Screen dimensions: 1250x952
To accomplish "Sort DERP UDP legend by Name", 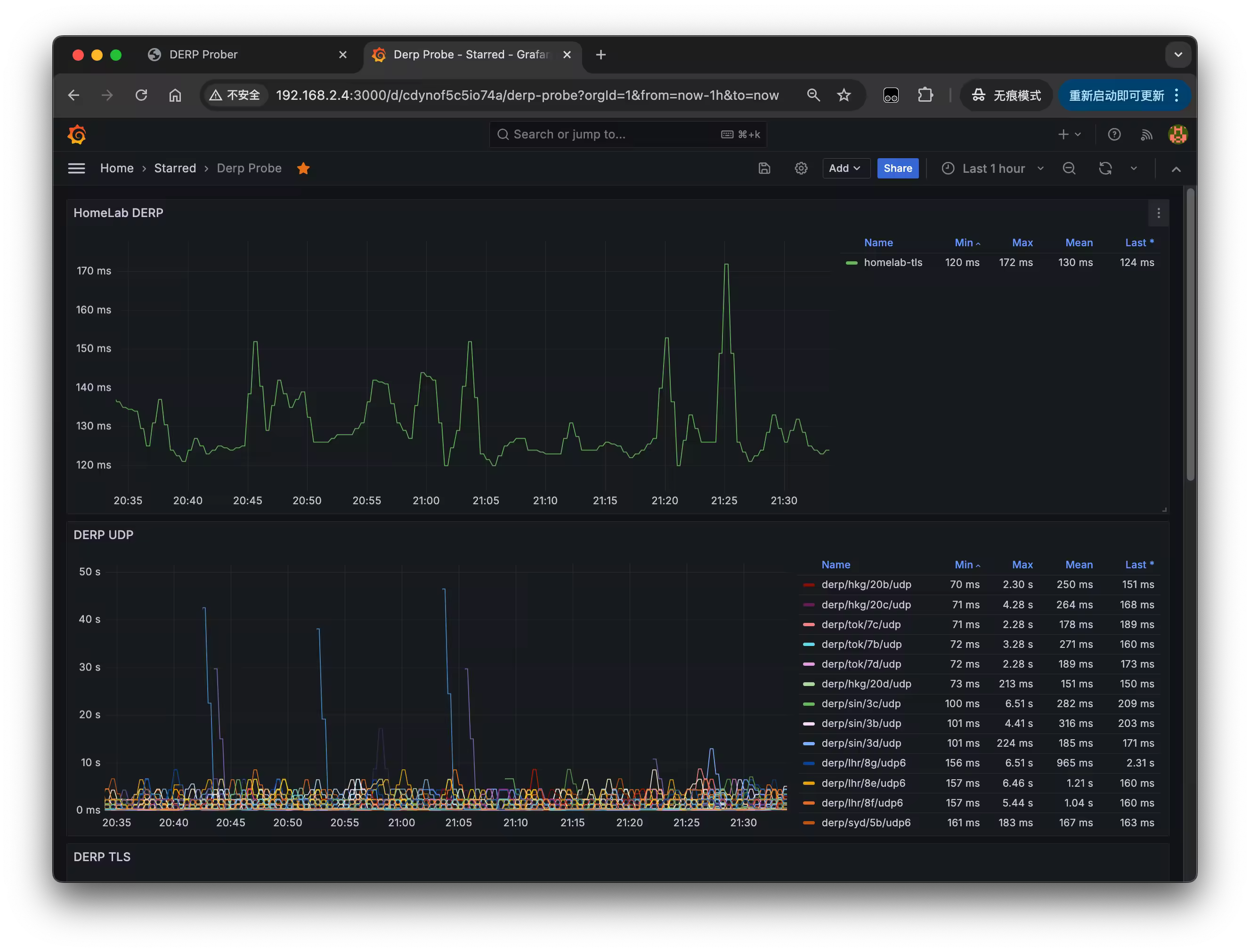I will click(835, 565).
